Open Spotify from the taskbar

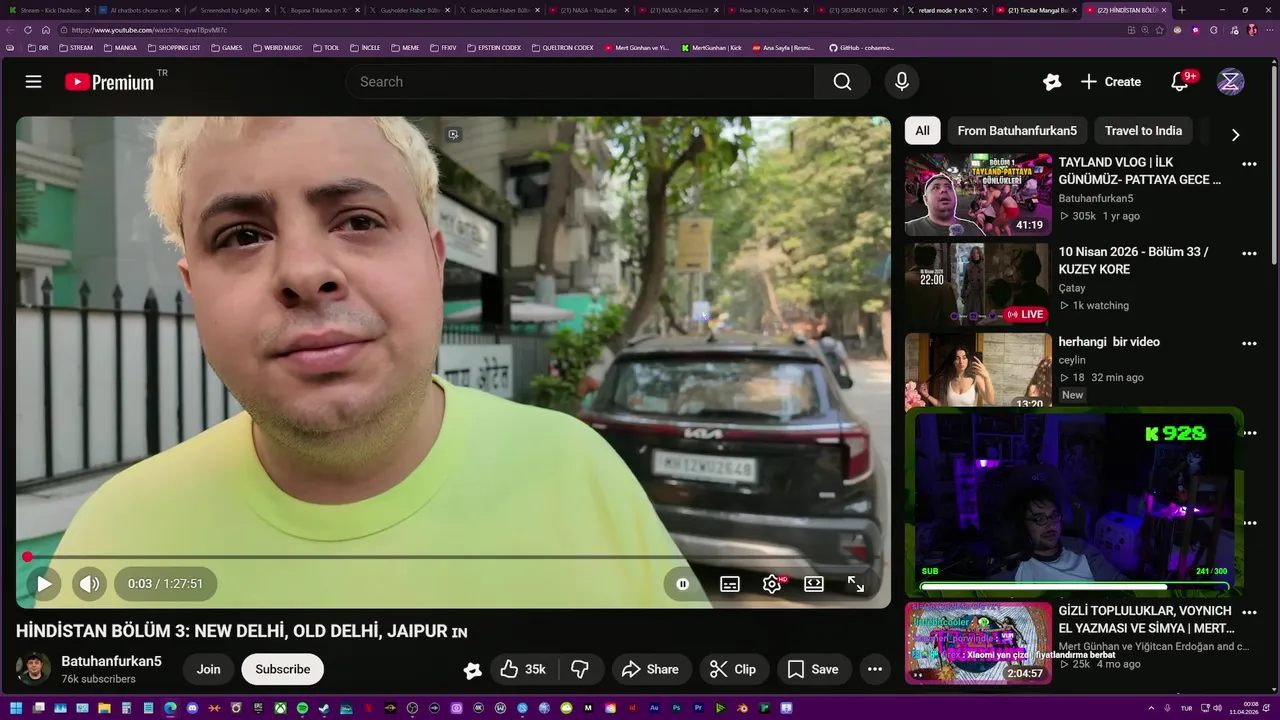click(302, 708)
